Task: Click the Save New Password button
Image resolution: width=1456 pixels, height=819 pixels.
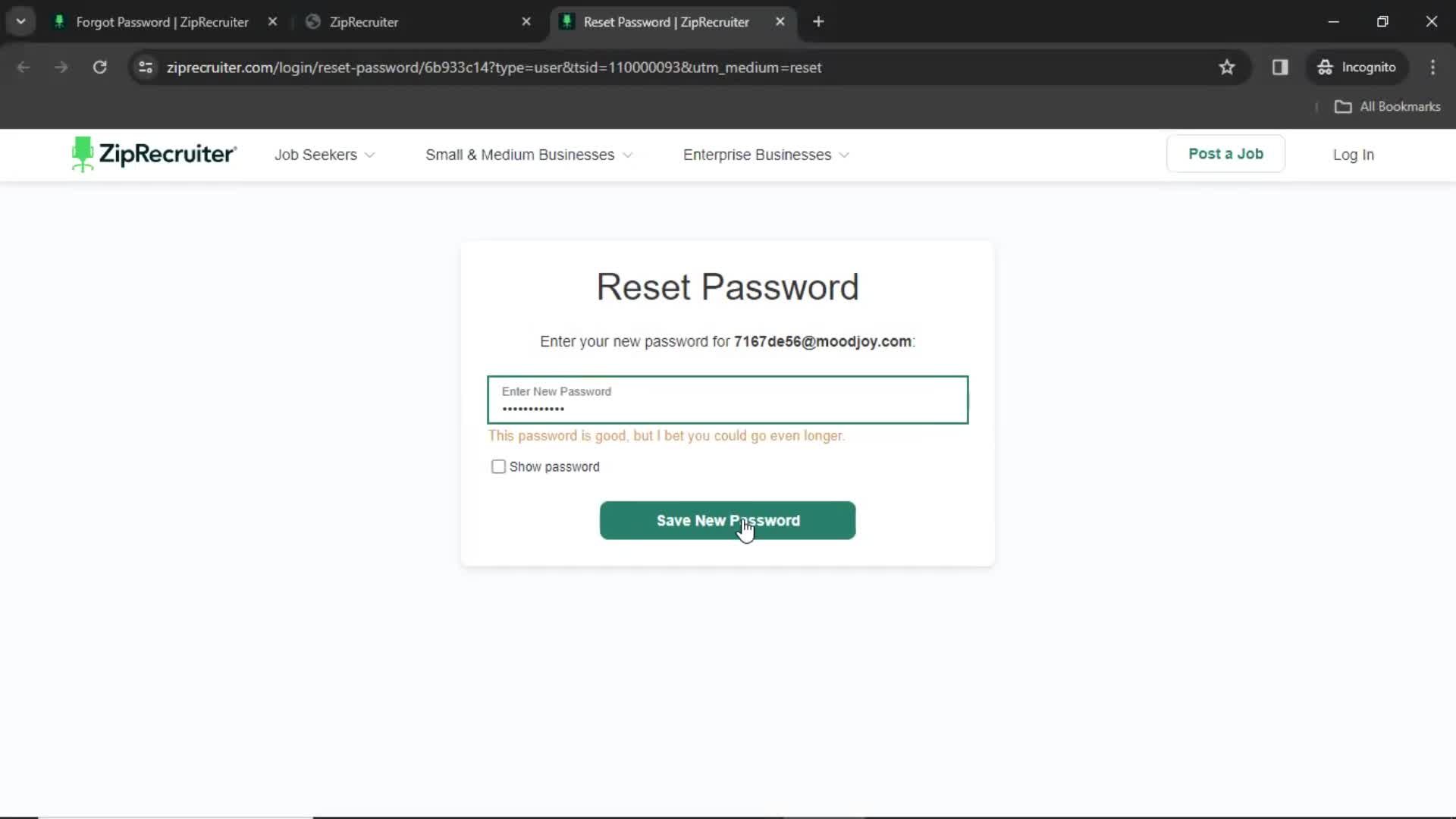Action: tap(728, 520)
